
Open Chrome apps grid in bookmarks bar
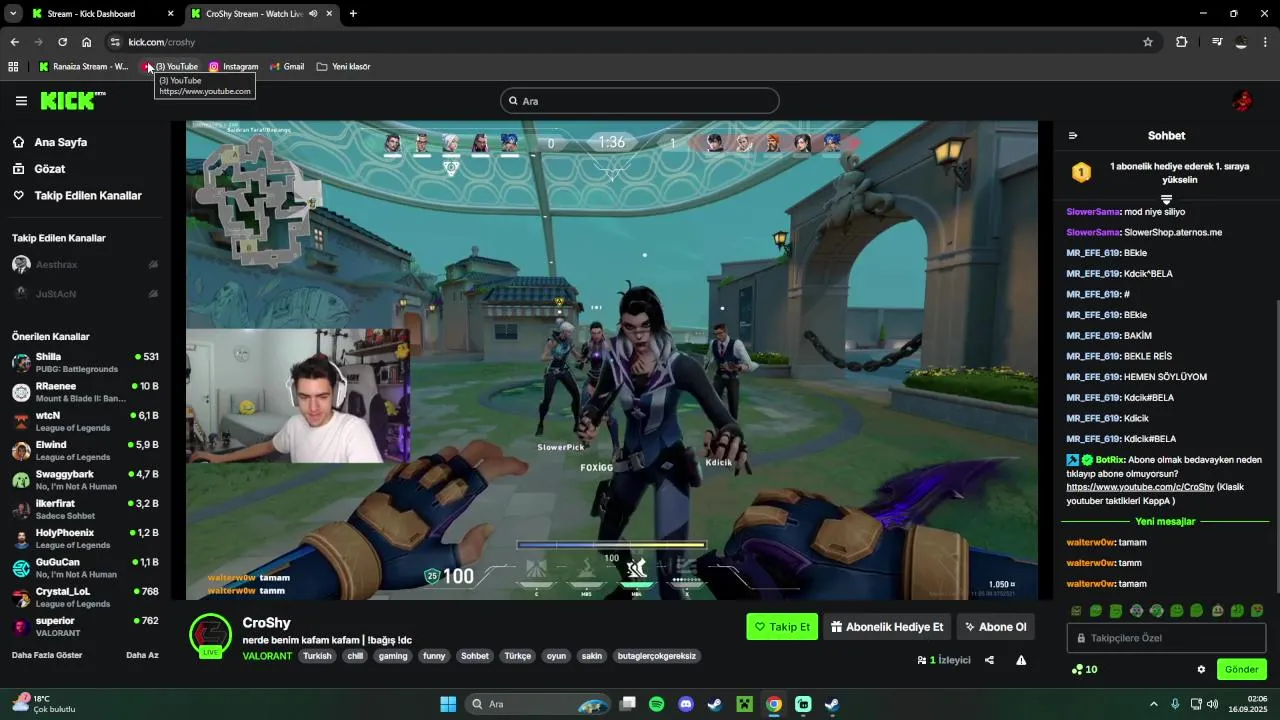(13, 67)
